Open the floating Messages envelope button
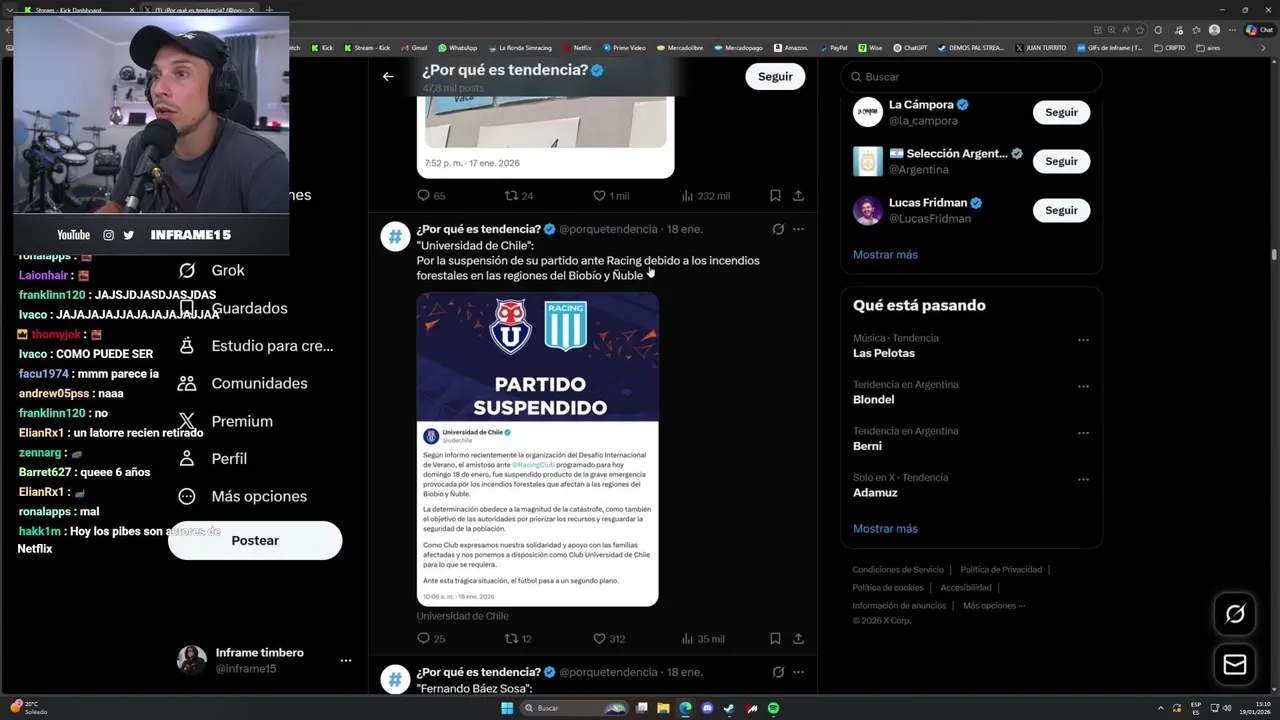The width and height of the screenshot is (1280, 720). click(1235, 664)
